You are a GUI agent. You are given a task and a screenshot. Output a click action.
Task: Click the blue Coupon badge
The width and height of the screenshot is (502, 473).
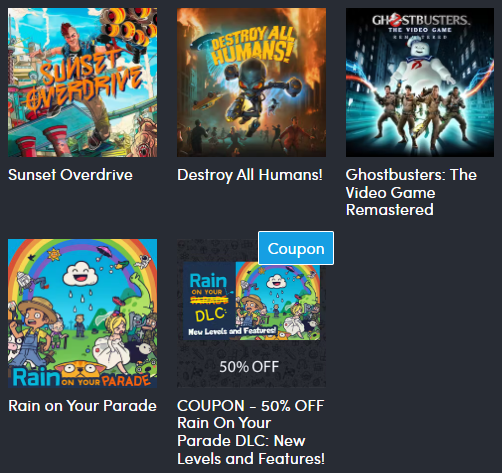(x=296, y=248)
